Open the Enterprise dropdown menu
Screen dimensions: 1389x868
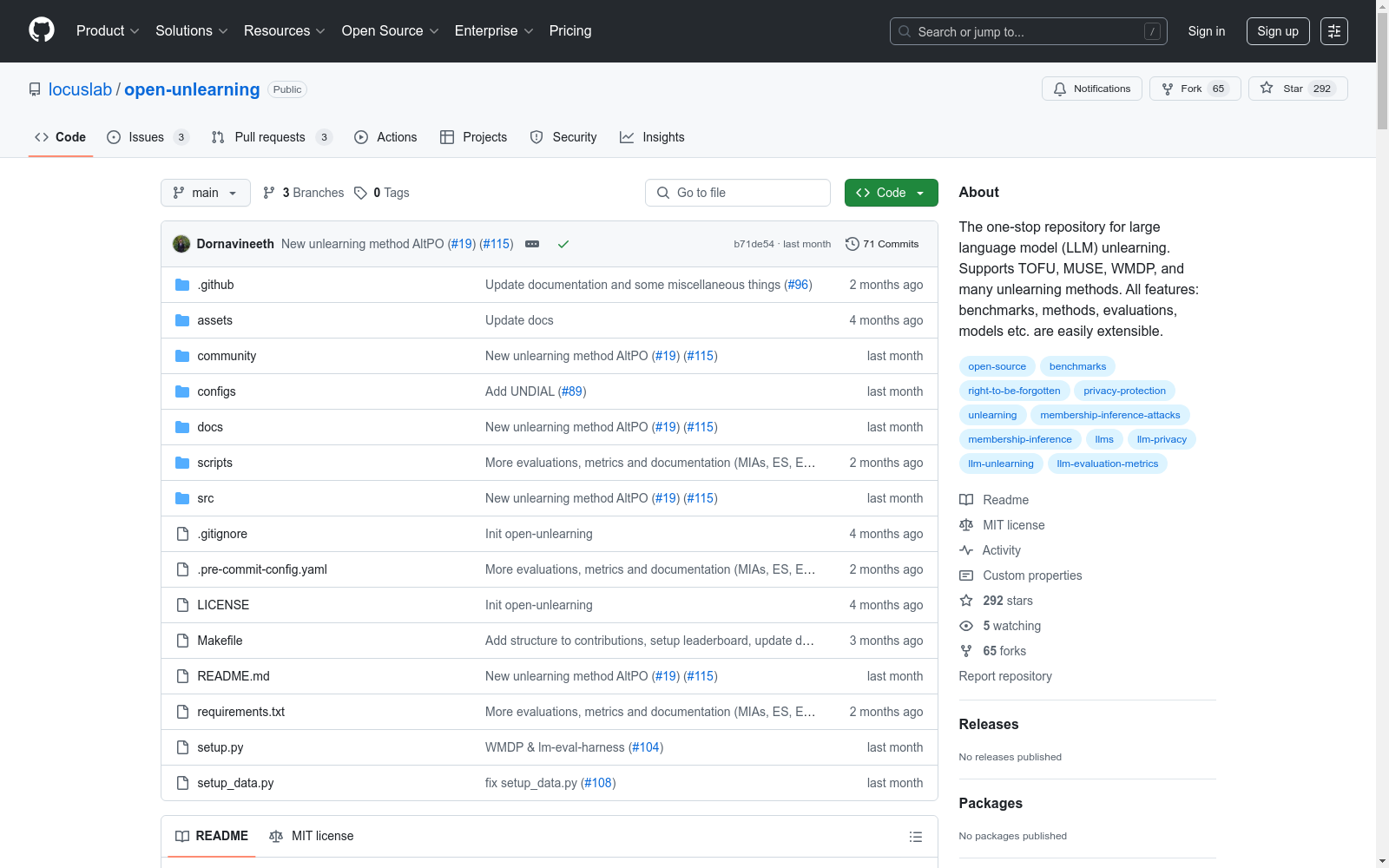(495, 31)
